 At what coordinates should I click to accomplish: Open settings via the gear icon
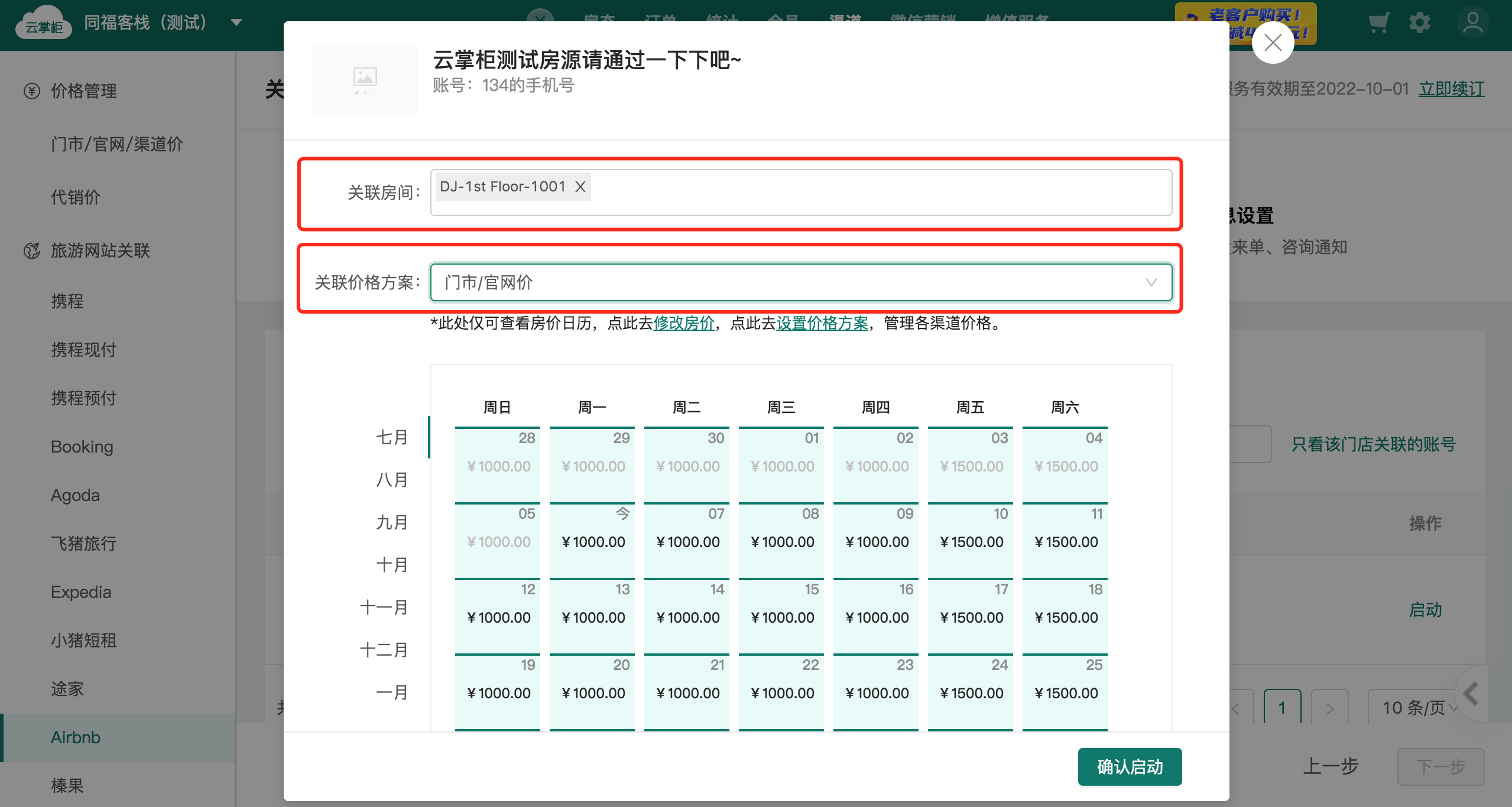click(x=1419, y=24)
